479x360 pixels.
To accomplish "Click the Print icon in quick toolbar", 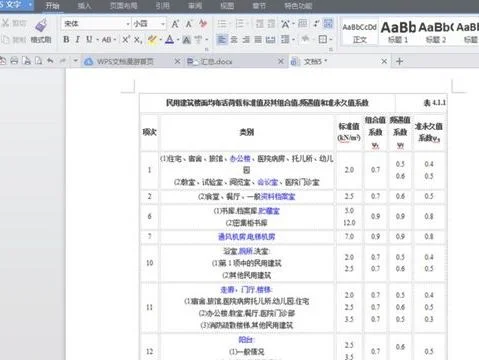I will pyautogui.click(x=14, y=61).
